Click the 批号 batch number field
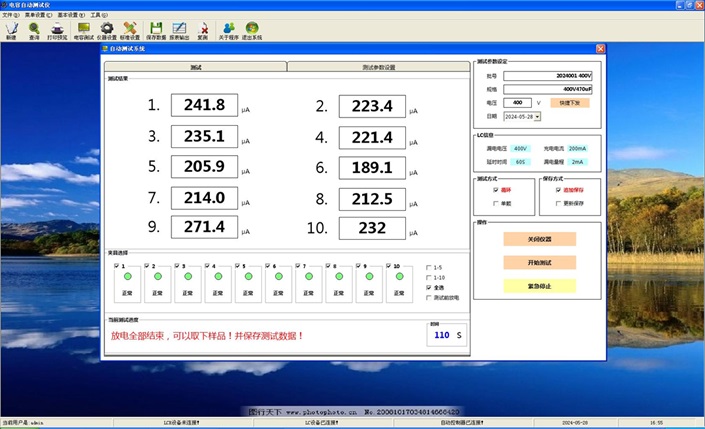 tap(548, 75)
